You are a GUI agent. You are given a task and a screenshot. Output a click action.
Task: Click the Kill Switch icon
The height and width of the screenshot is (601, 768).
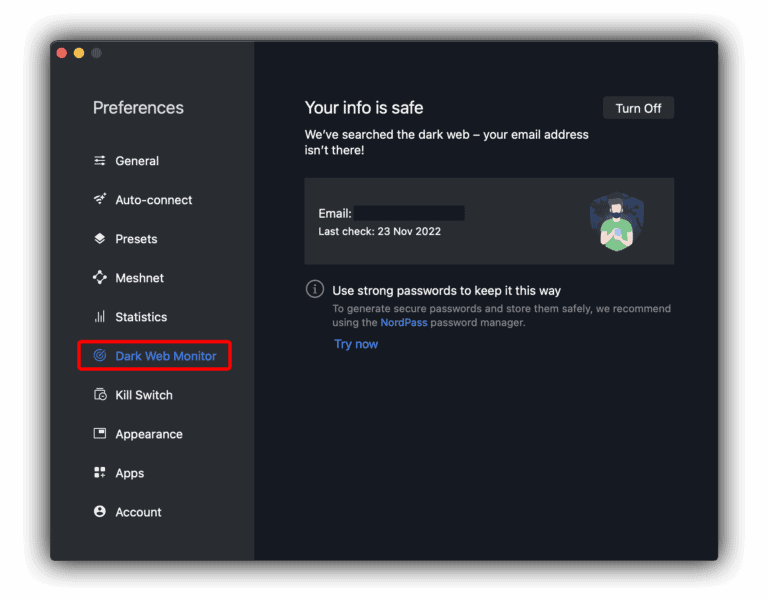[100, 395]
